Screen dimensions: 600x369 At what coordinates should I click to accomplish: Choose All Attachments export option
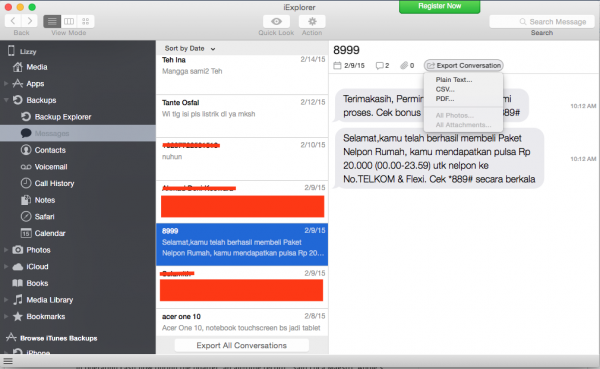(x=463, y=125)
